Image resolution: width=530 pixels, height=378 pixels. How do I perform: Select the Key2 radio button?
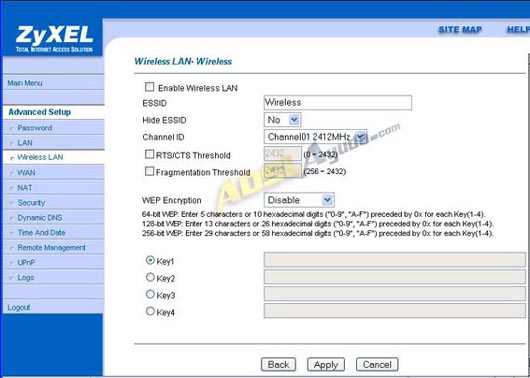pyautogui.click(x=150, y=278)
